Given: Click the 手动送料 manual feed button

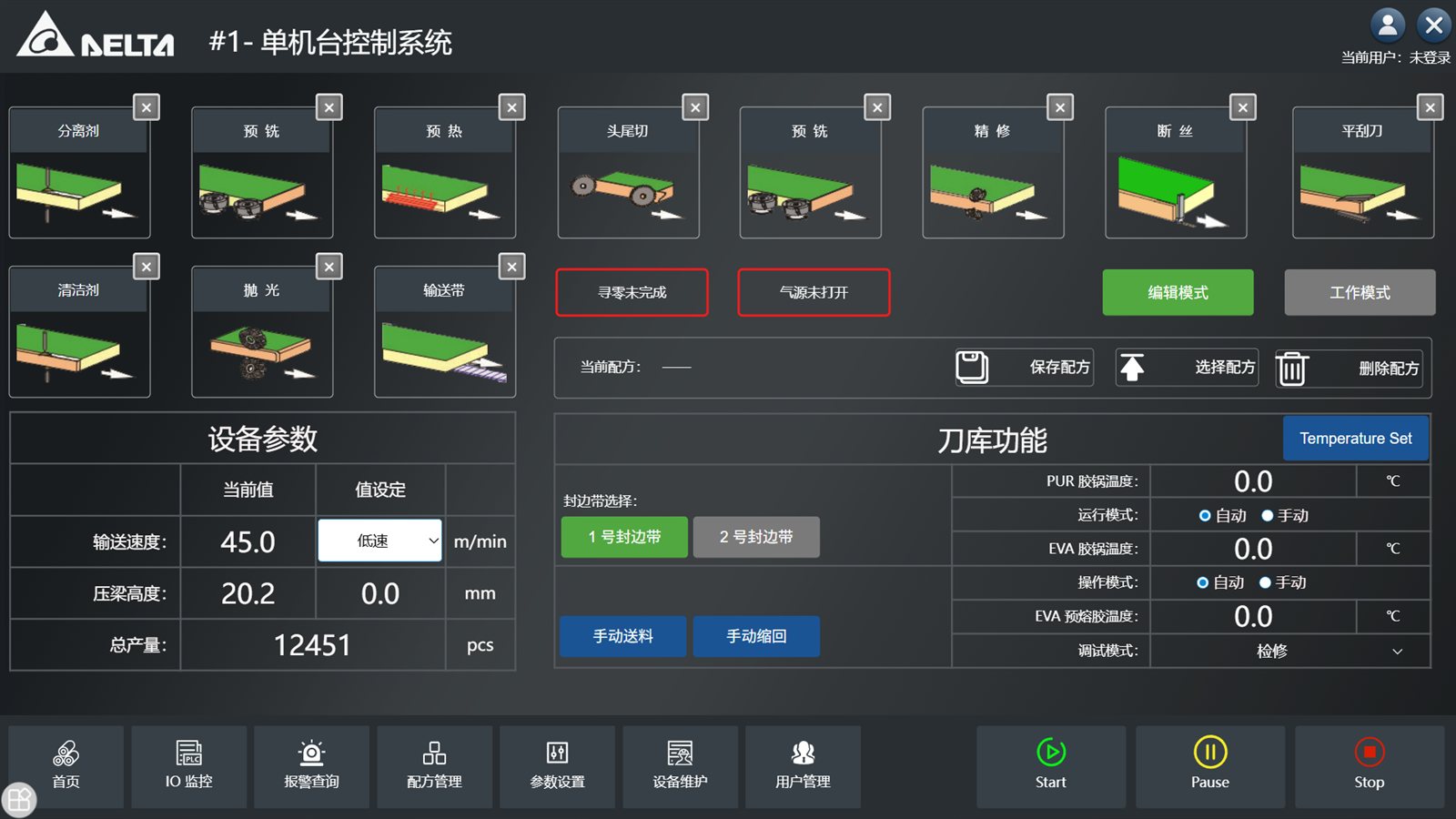Looking at the screenshot, I should (x=623, y=636).
